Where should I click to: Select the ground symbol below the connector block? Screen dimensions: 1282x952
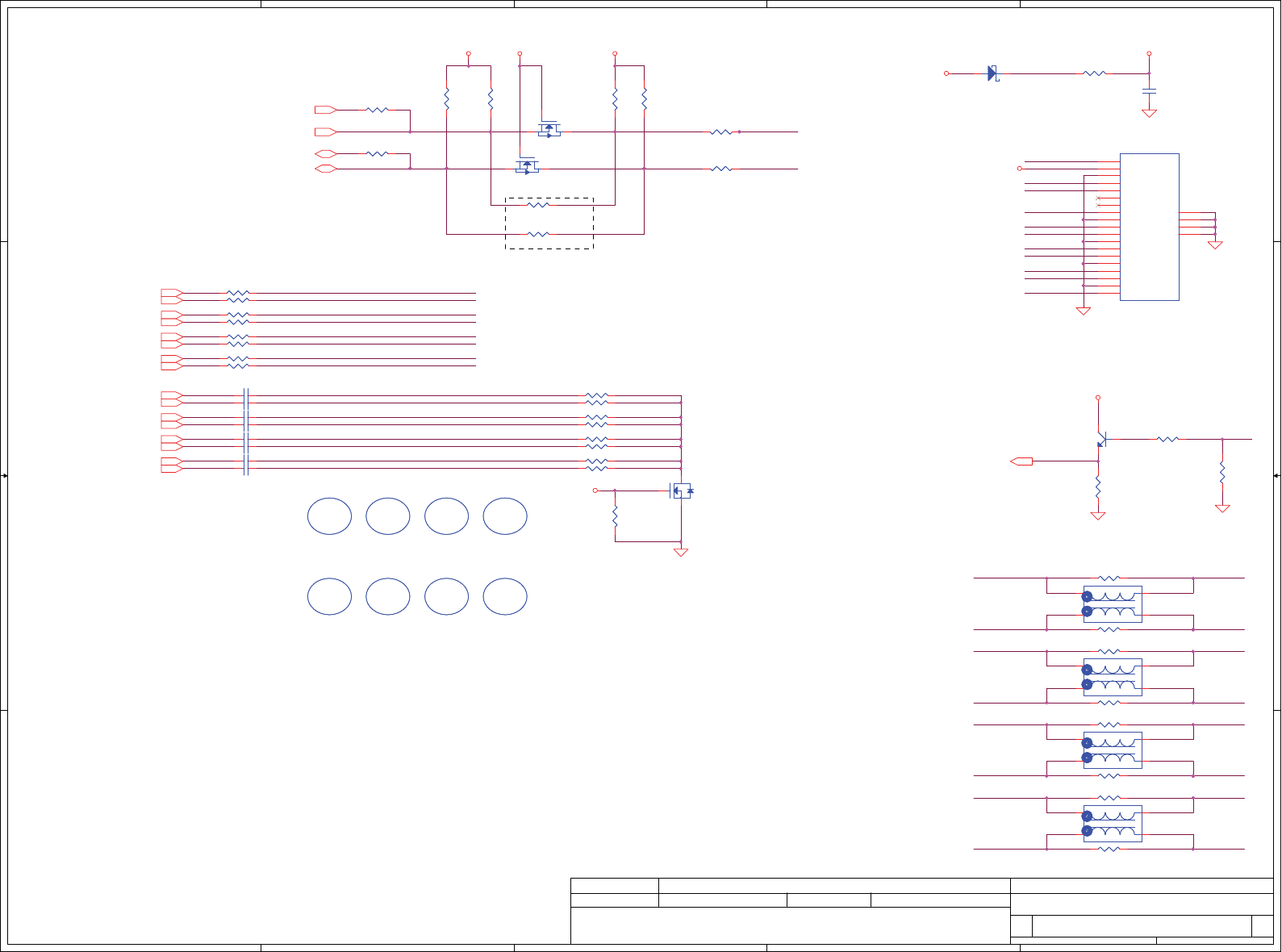(x=1084, y=311)
